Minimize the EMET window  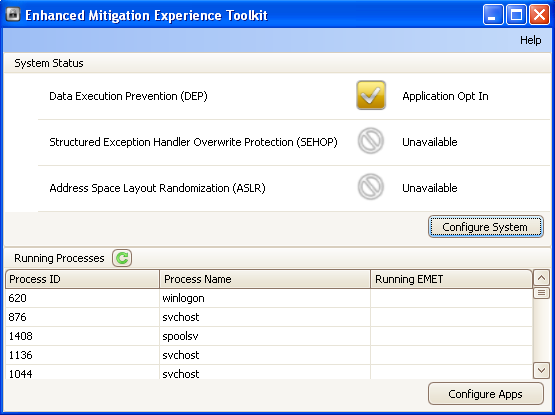point(493,15)
